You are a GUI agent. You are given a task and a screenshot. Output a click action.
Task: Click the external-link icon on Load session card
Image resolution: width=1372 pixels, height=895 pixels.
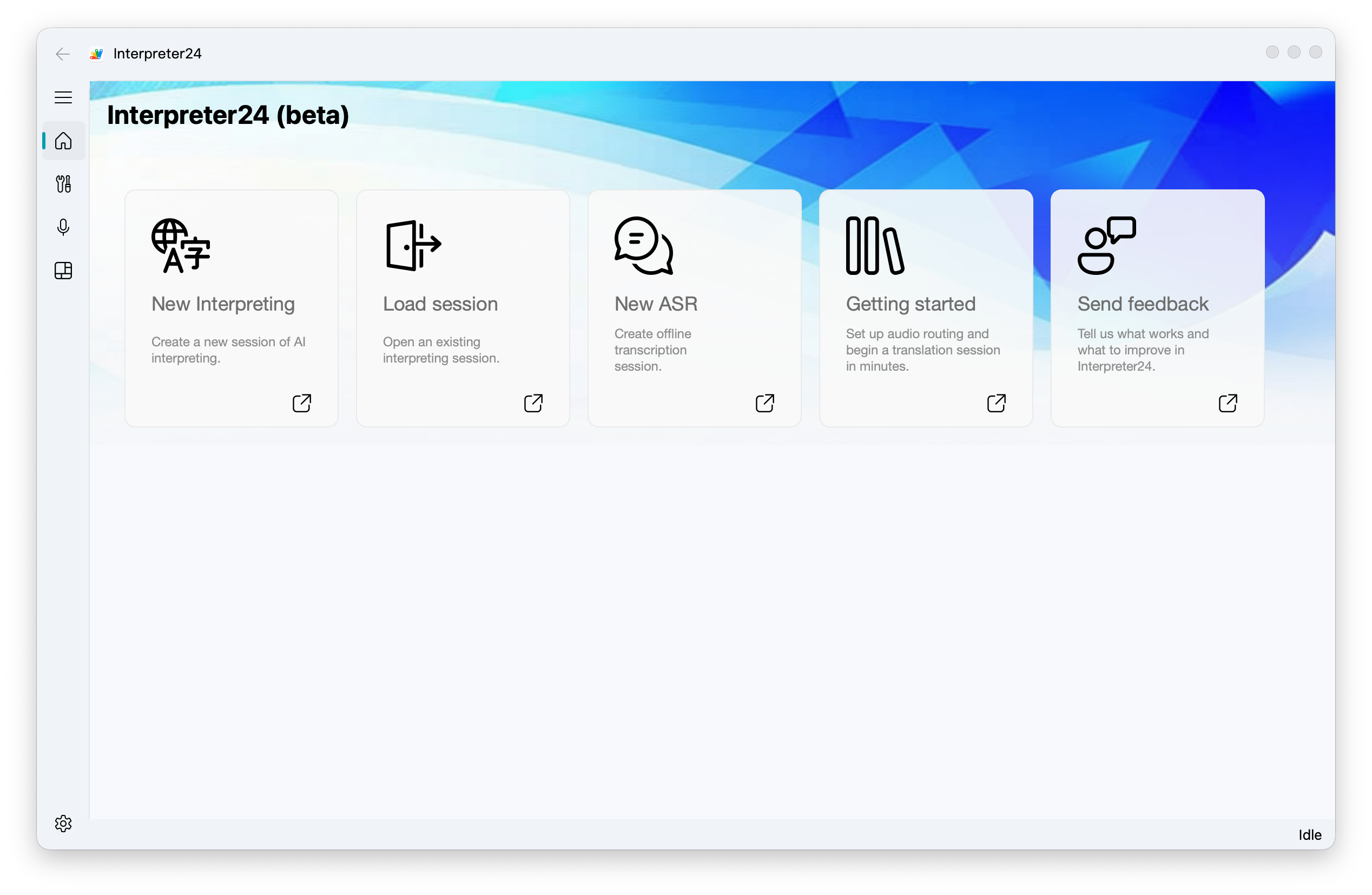533,403
